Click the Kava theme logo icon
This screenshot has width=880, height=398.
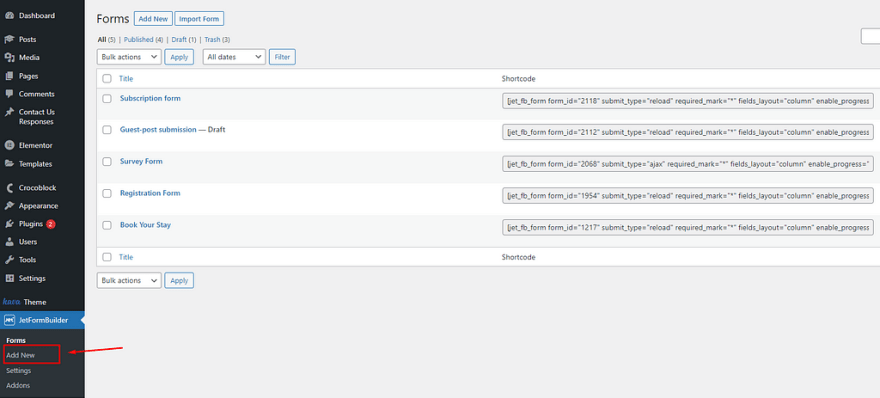point(11,301)
